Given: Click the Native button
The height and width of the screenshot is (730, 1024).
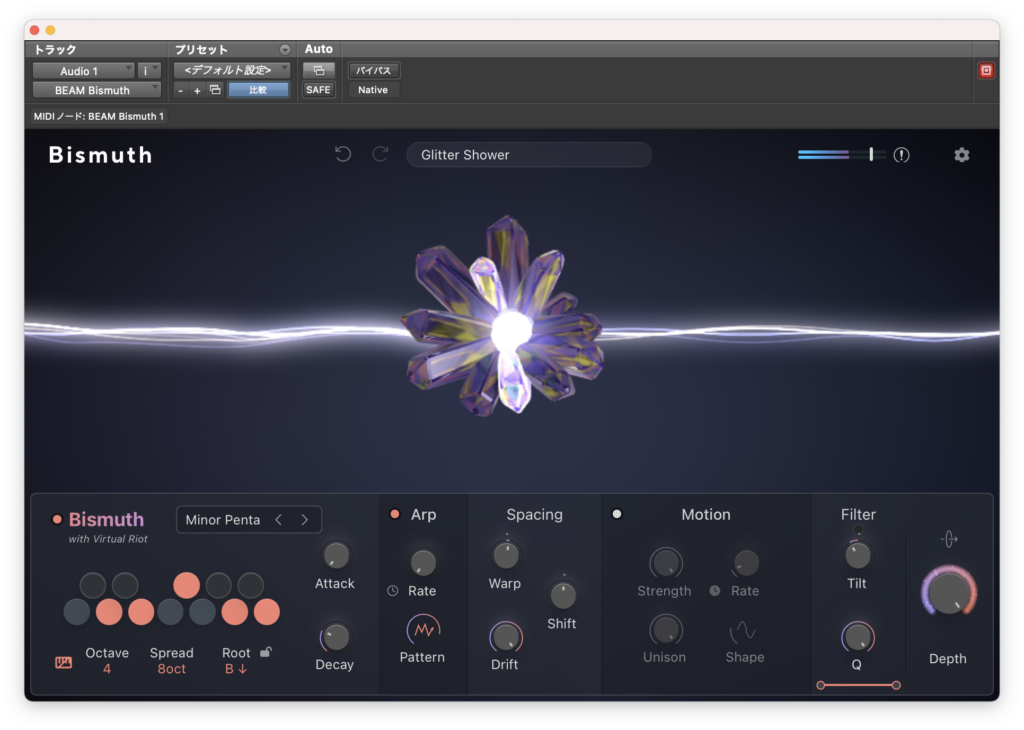Looking at the screenshot, I should point(374,90).
